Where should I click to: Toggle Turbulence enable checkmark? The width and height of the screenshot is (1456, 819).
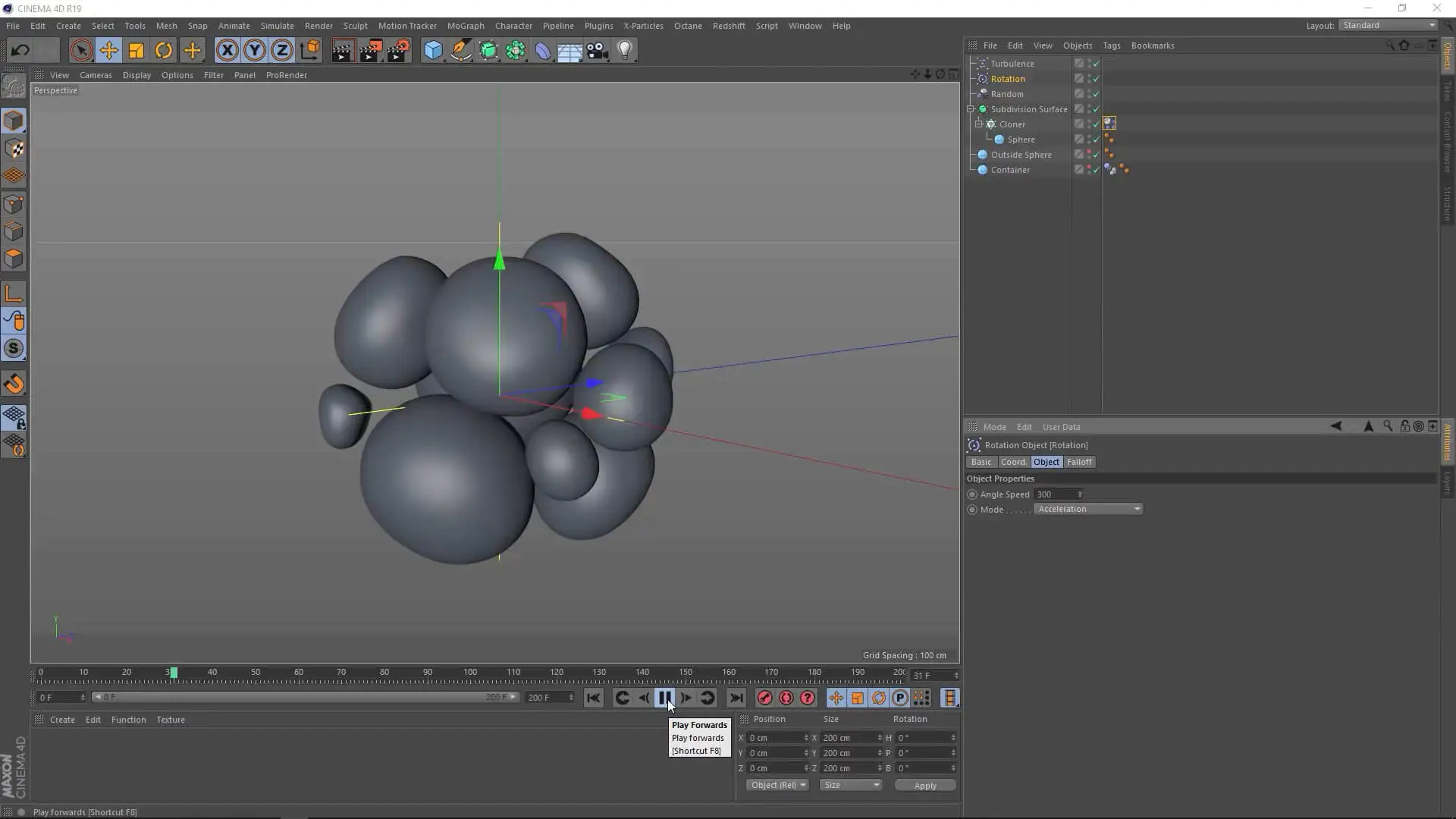click(1096, 64)
